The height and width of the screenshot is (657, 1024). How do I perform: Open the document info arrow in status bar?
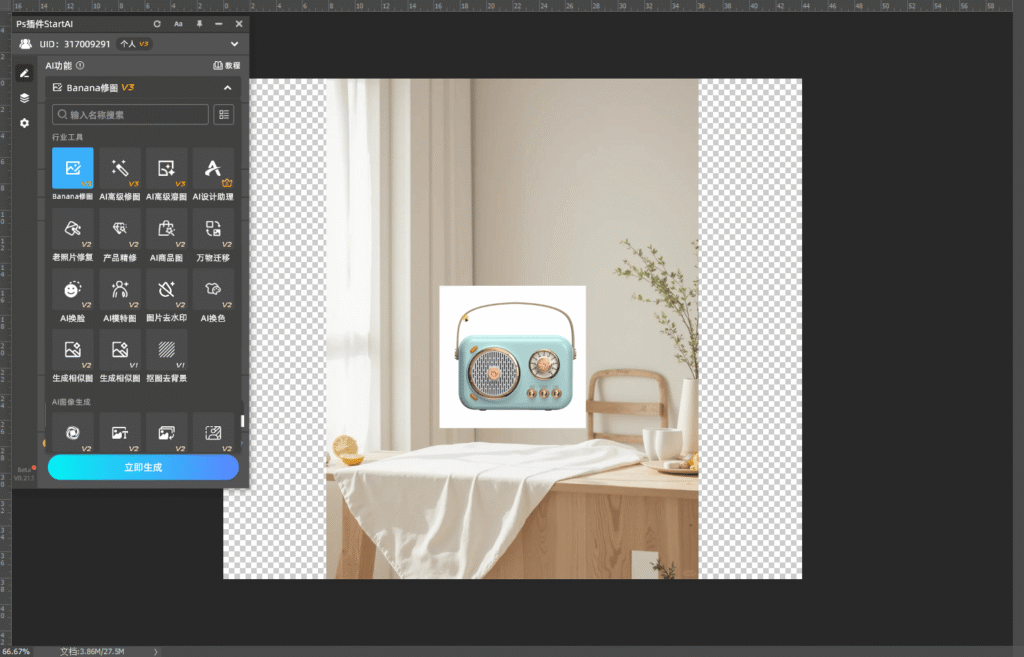coord(155,651)
